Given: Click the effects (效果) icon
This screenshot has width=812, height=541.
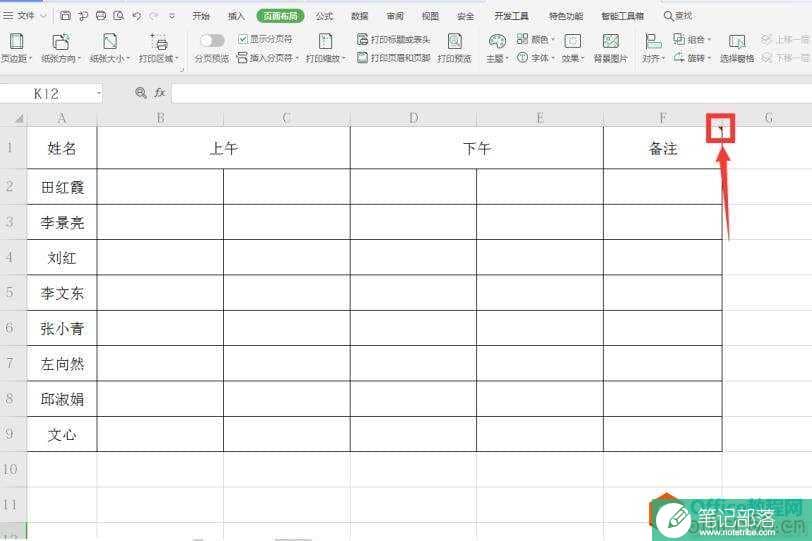Looking at the screenshot, I should click(x=572, y=41).
